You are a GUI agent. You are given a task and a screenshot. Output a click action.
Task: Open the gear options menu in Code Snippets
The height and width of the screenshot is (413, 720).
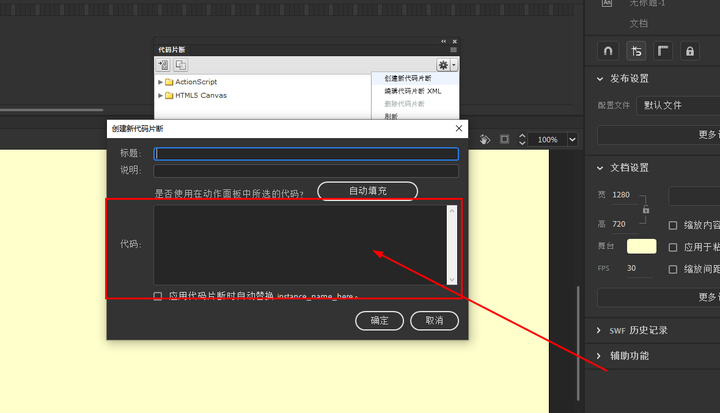(x=443, y=65)
